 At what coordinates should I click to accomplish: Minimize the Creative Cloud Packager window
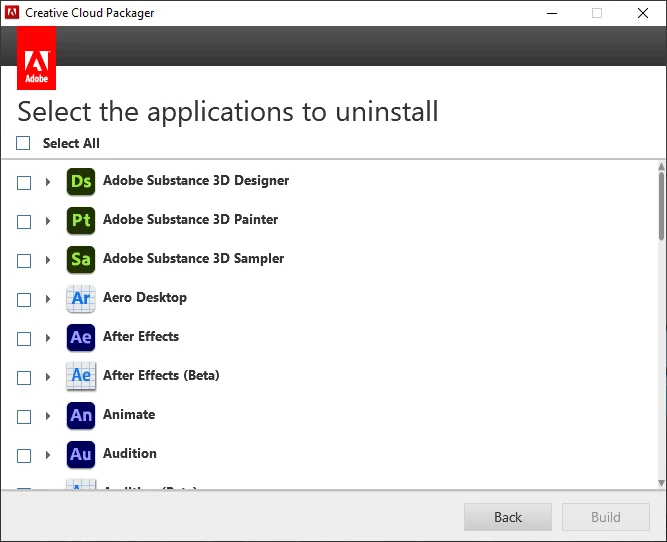[552, 13]
